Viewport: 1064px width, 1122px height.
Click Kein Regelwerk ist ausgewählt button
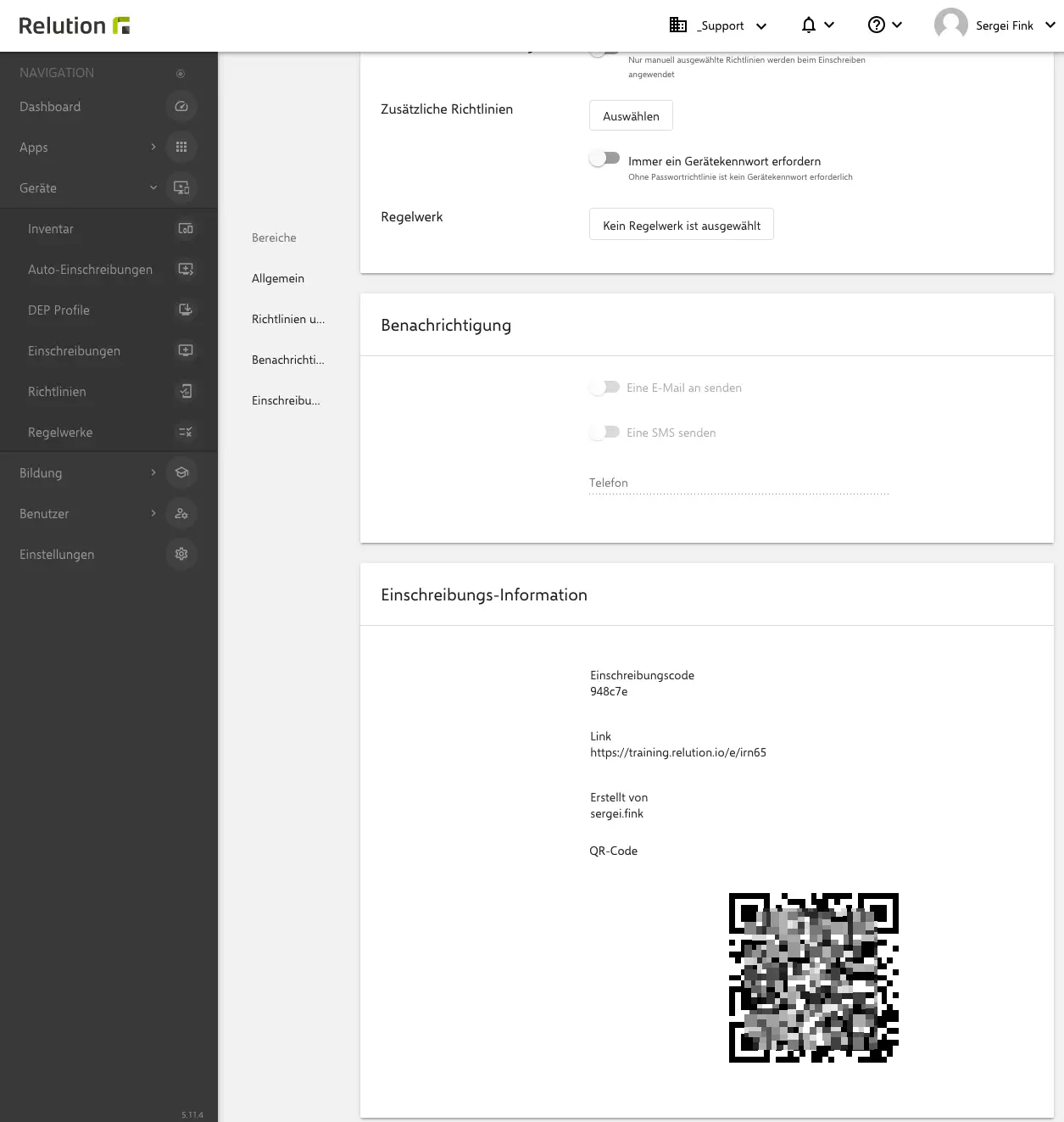pos(682,225)
